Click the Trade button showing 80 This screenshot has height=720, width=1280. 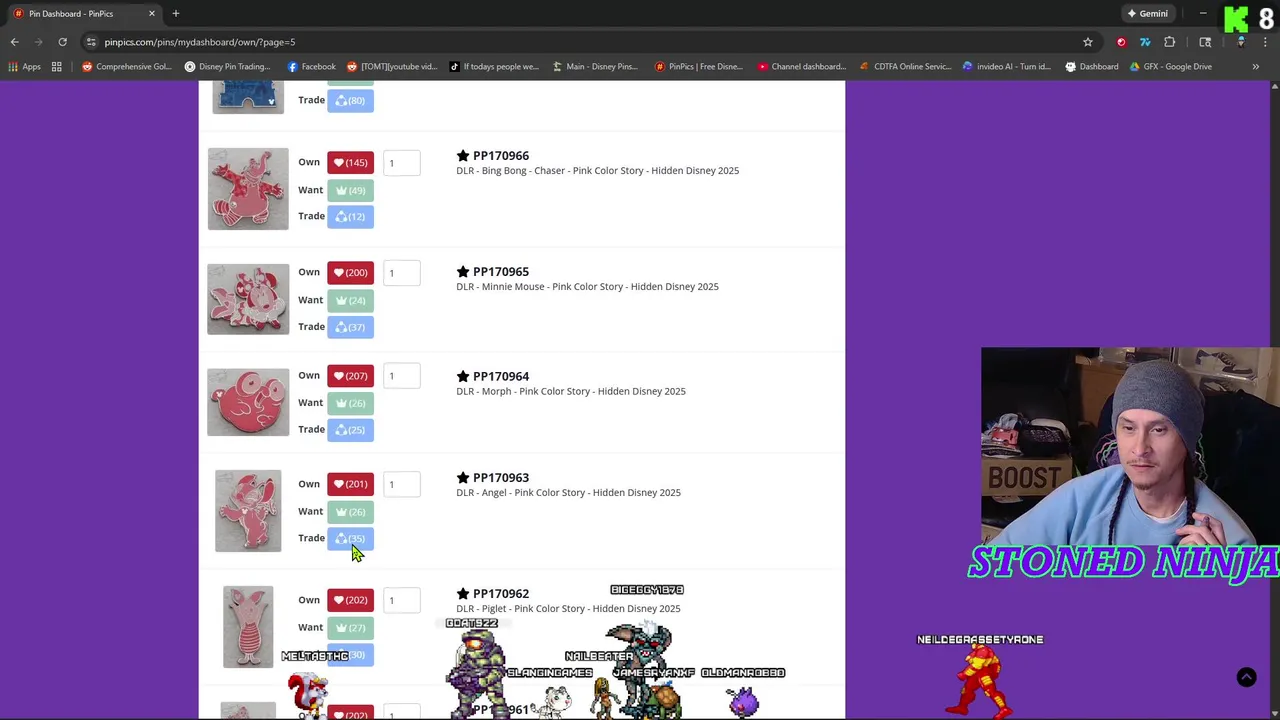tap(350, 100)
